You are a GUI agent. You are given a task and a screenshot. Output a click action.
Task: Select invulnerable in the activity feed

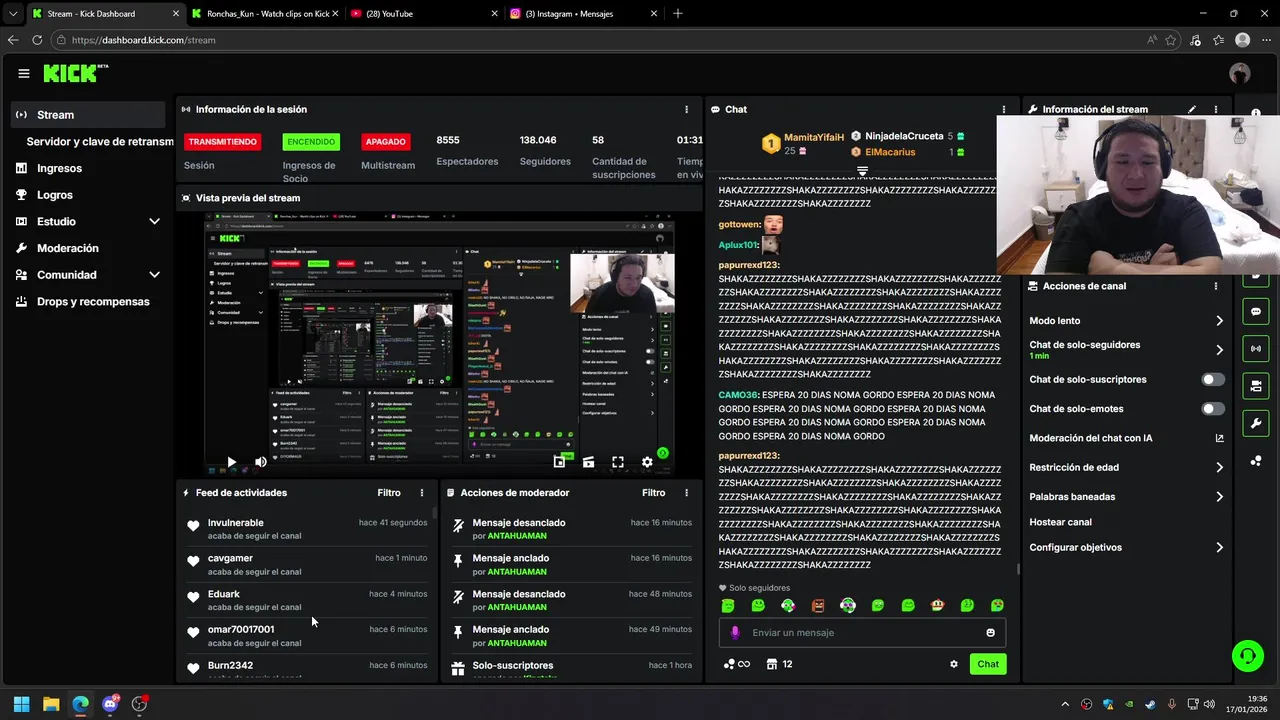236,523
